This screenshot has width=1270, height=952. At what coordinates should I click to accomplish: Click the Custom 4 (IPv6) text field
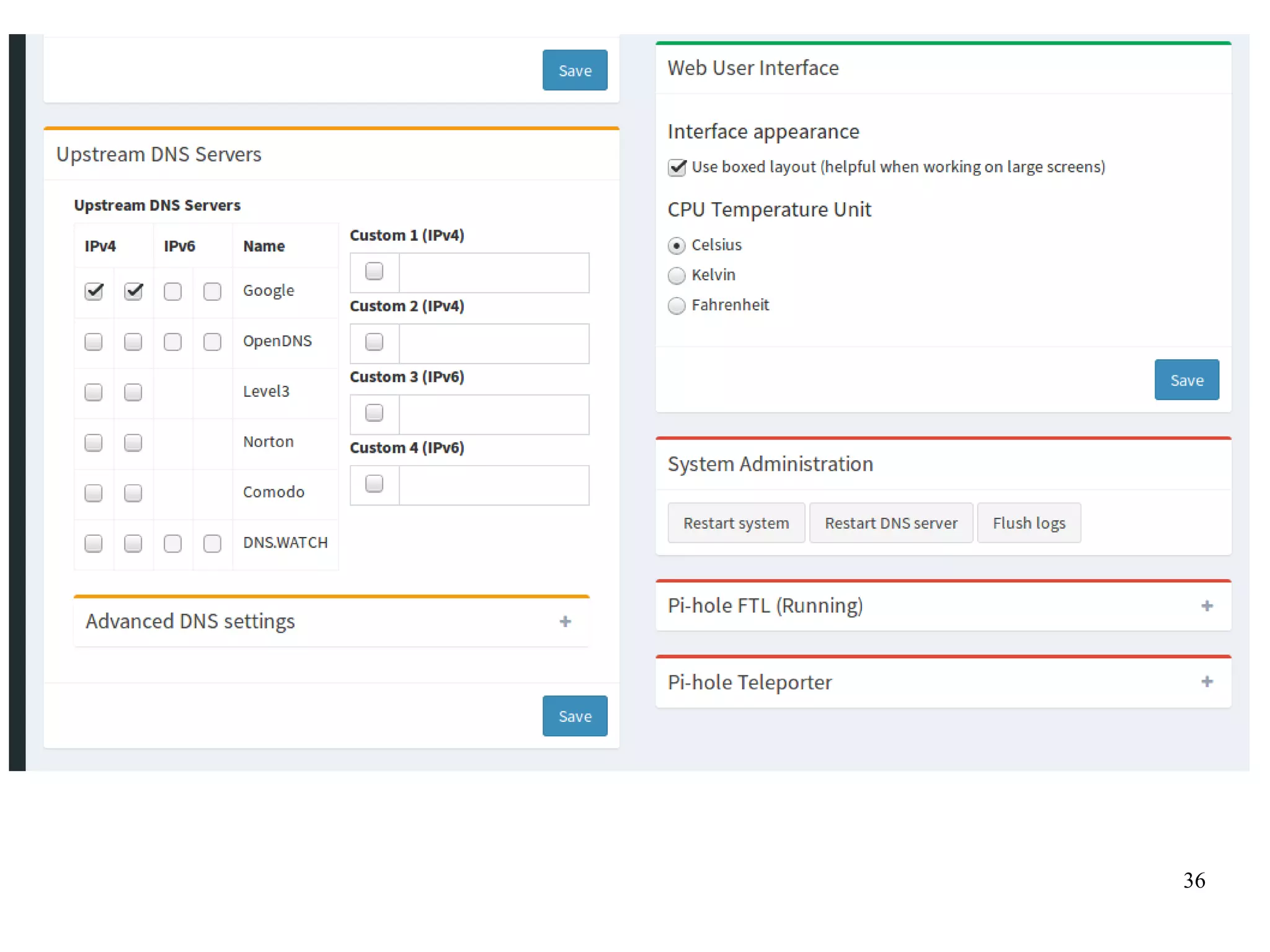tap(494, 485)
